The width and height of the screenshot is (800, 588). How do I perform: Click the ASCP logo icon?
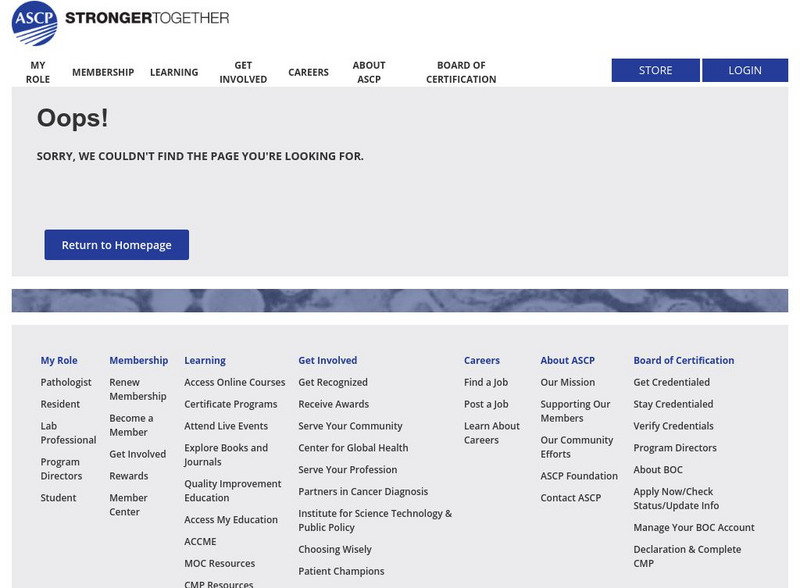click(x=34, y=23)
